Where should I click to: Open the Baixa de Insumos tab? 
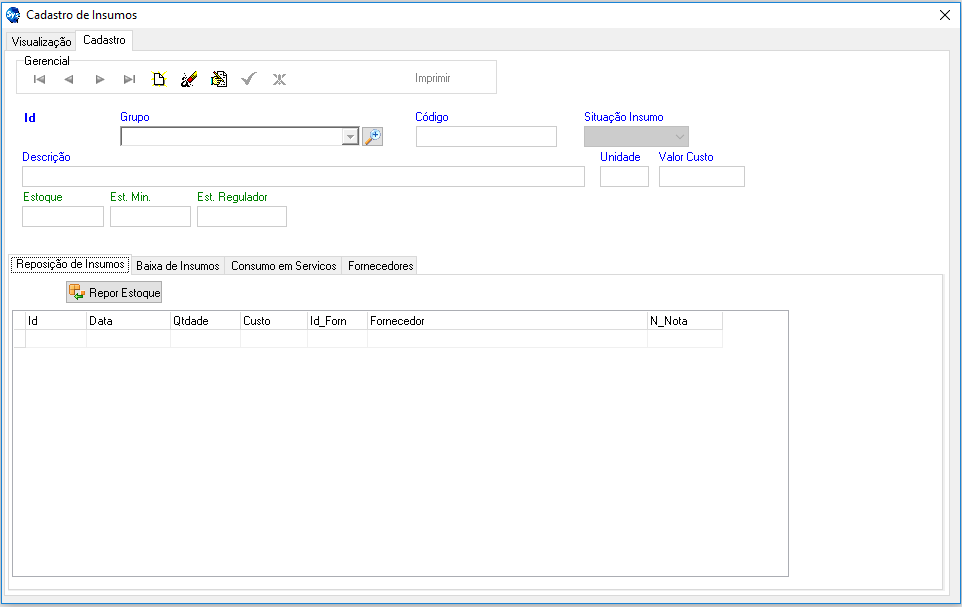point(177,266)
